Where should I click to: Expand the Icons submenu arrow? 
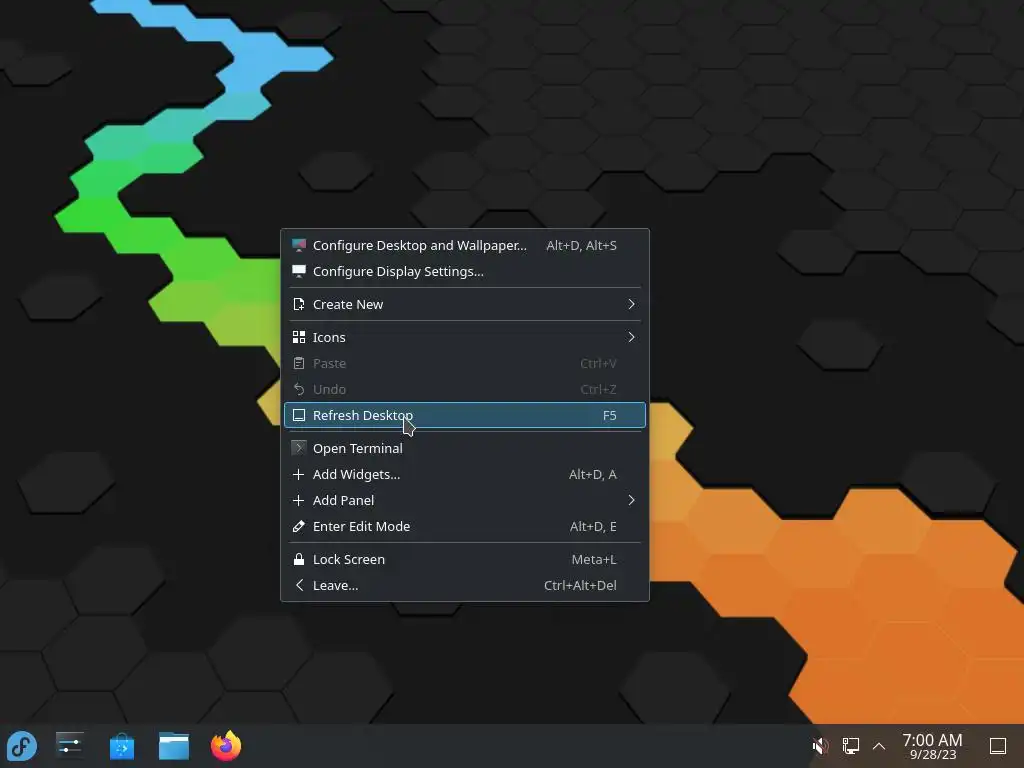632,337
